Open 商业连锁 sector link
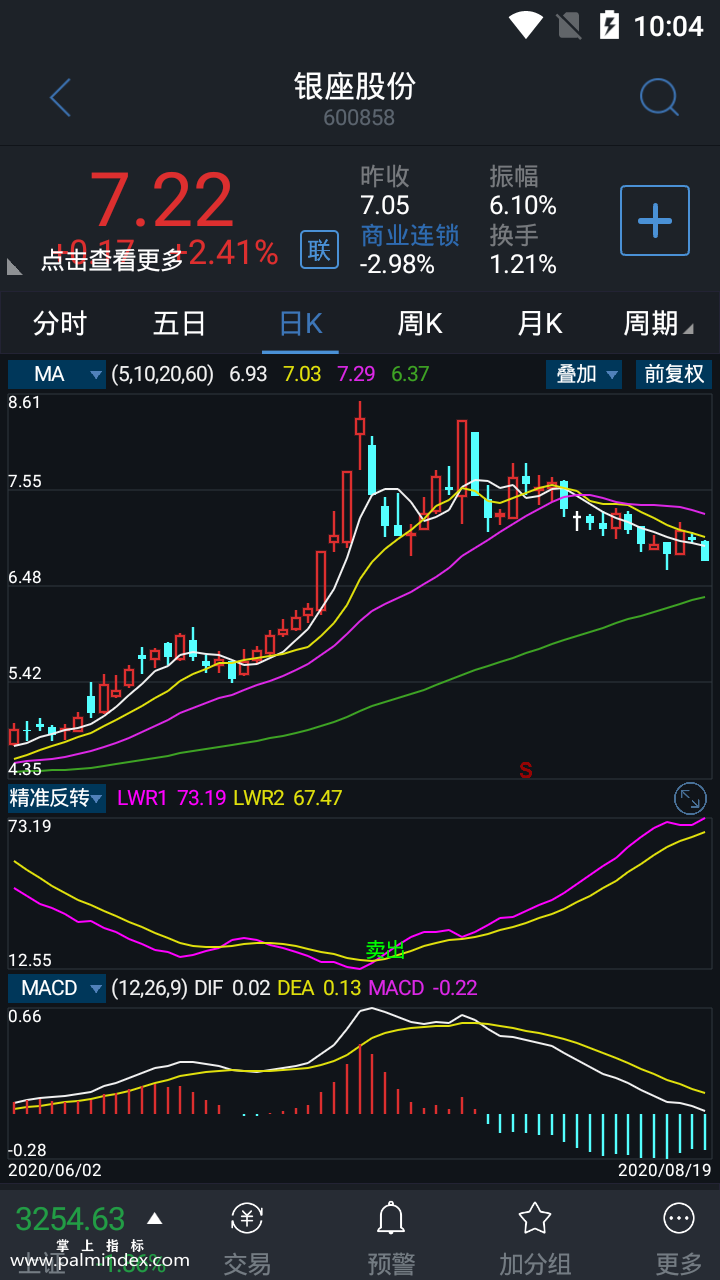The height and width of the screenshot is (1280, 720). point(410,235)
